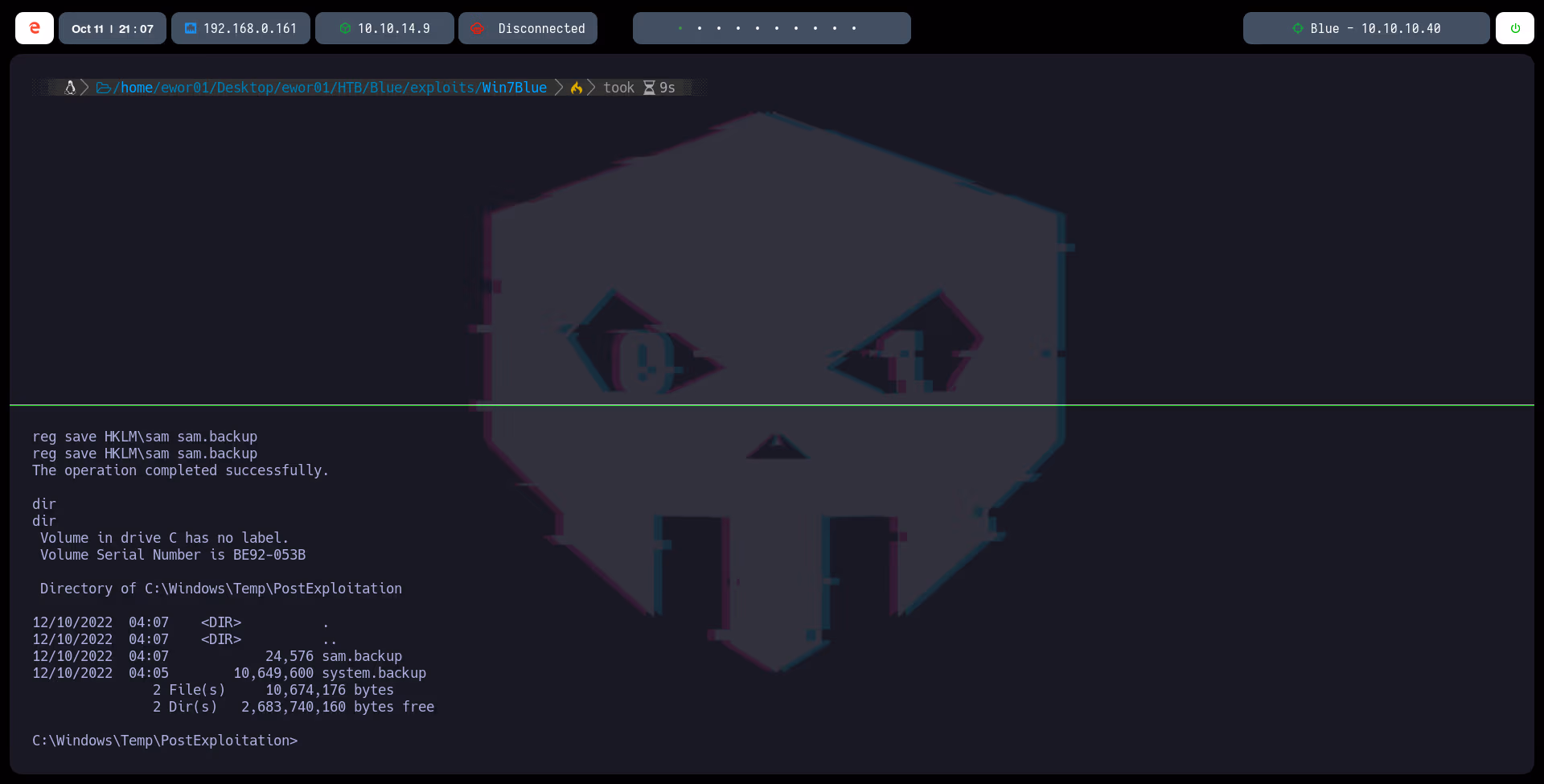This screenshot has height=784, width=1544.
Task: Click the chevron before the took label
Action: [x=591, y=88]
